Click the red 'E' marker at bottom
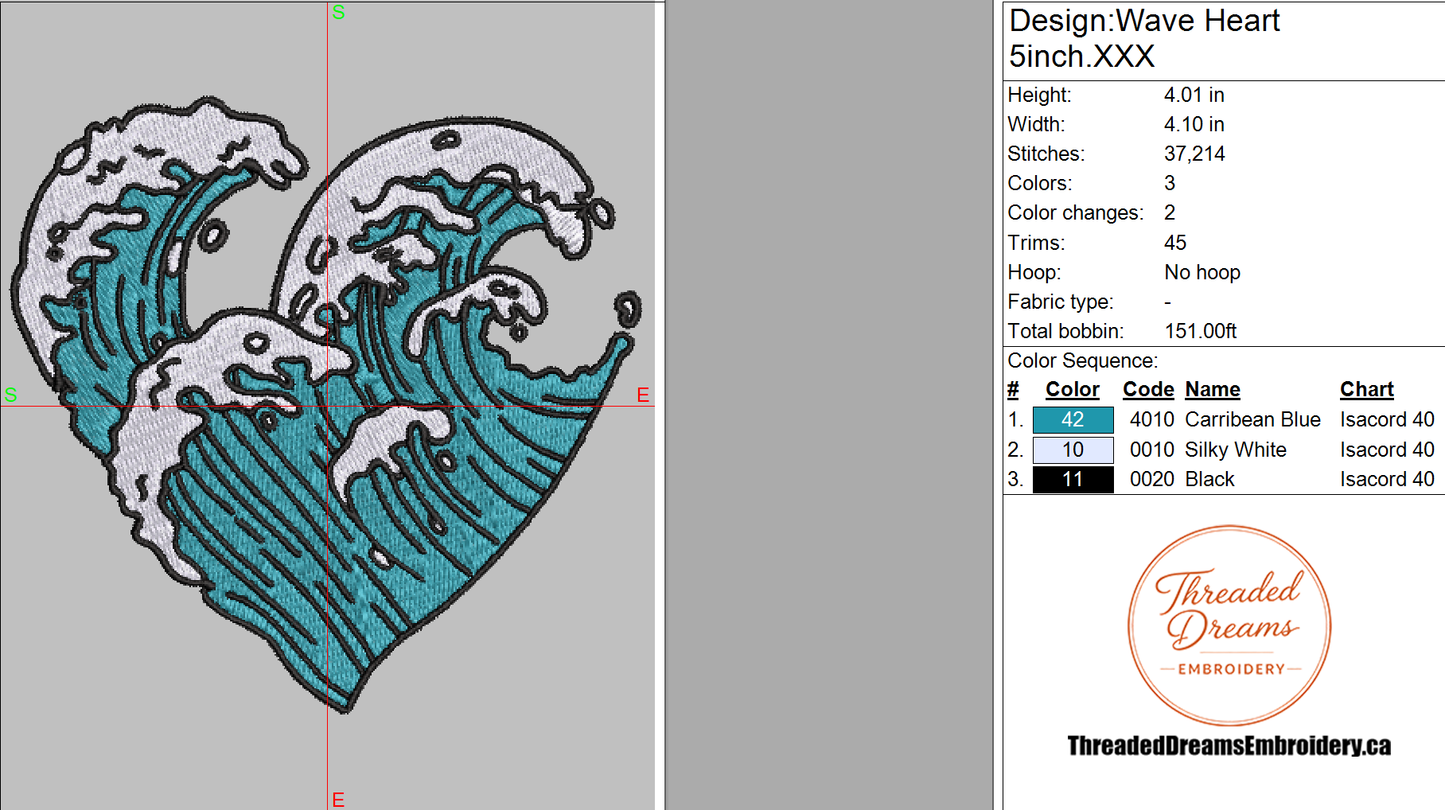 pyautogui.click(x=338, y=800)
